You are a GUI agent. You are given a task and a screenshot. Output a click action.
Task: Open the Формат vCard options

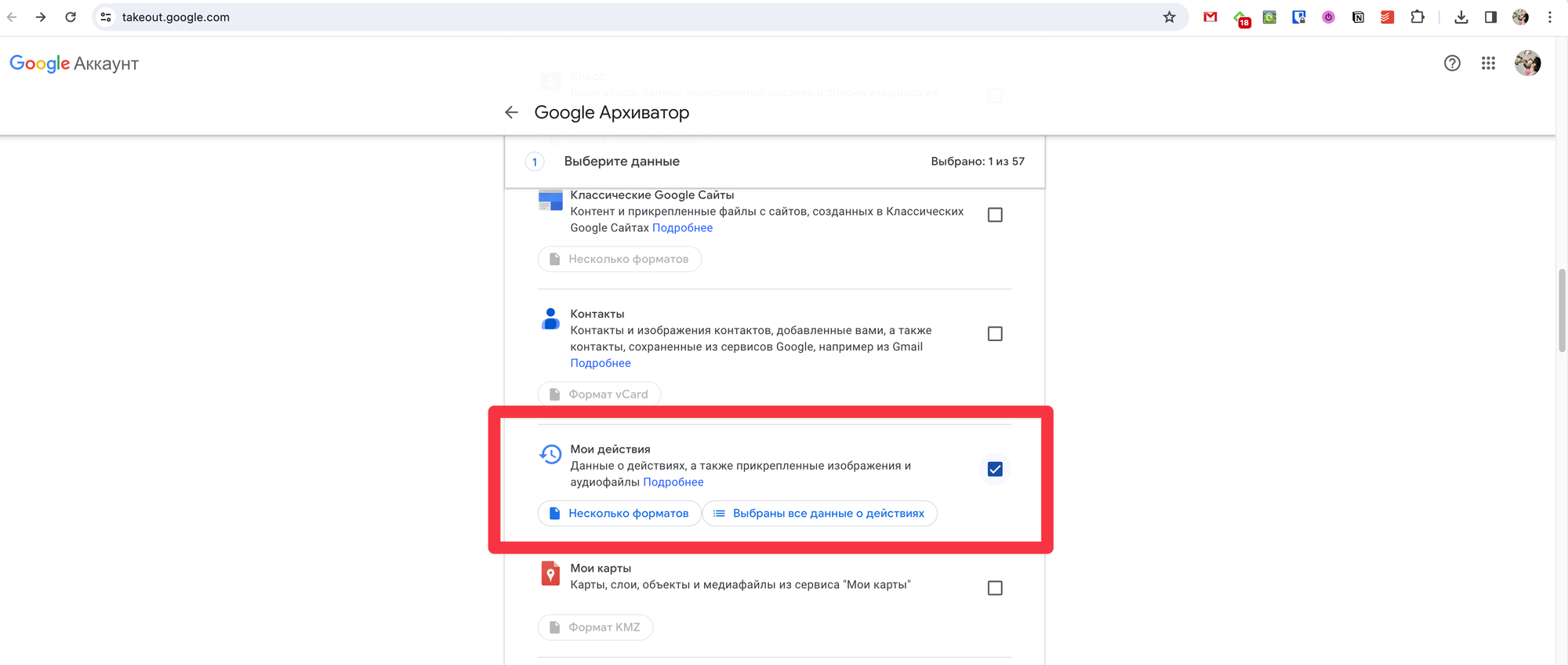coord(599,394)
